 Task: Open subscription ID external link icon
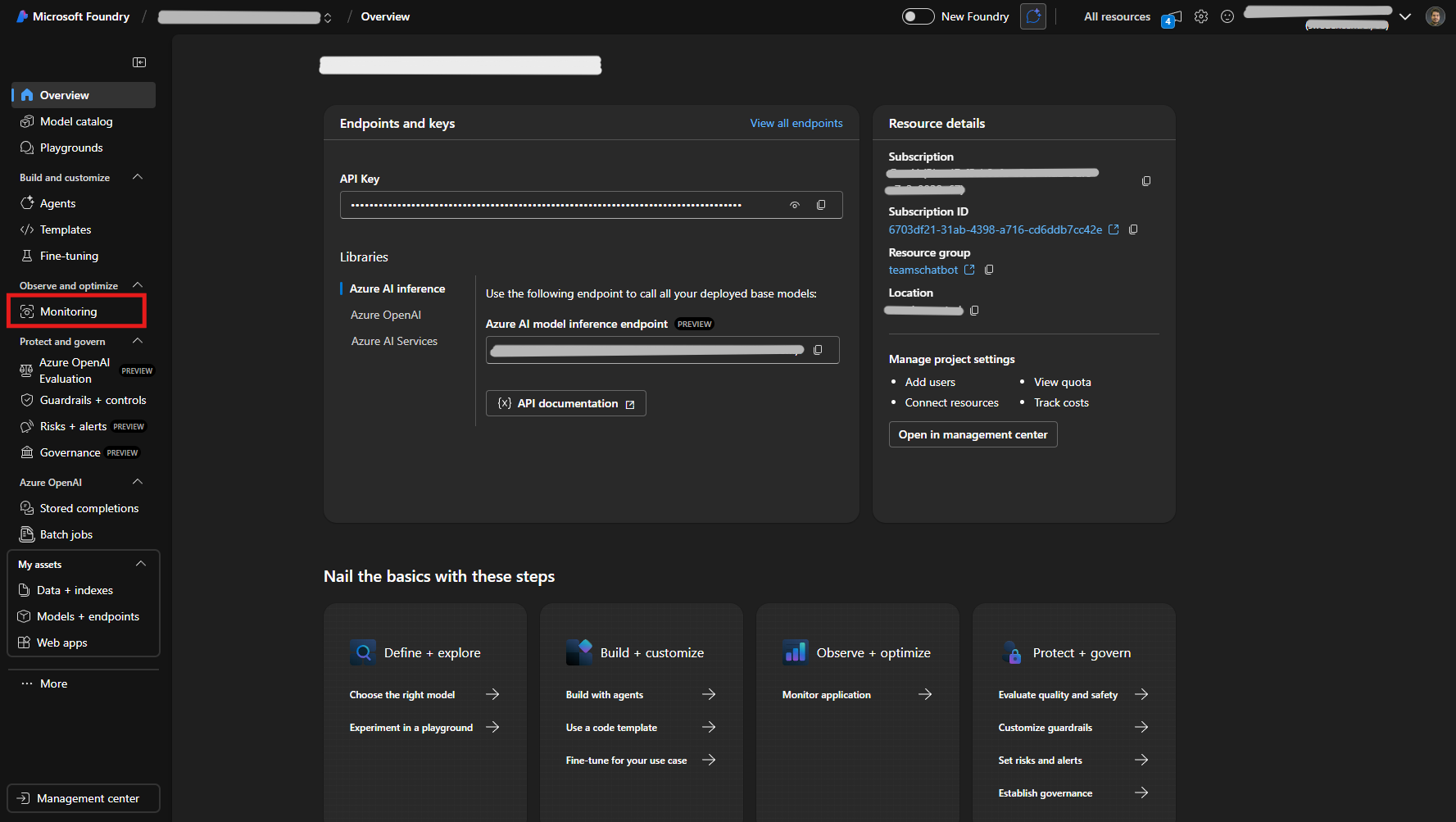(x=1114, y=229)
